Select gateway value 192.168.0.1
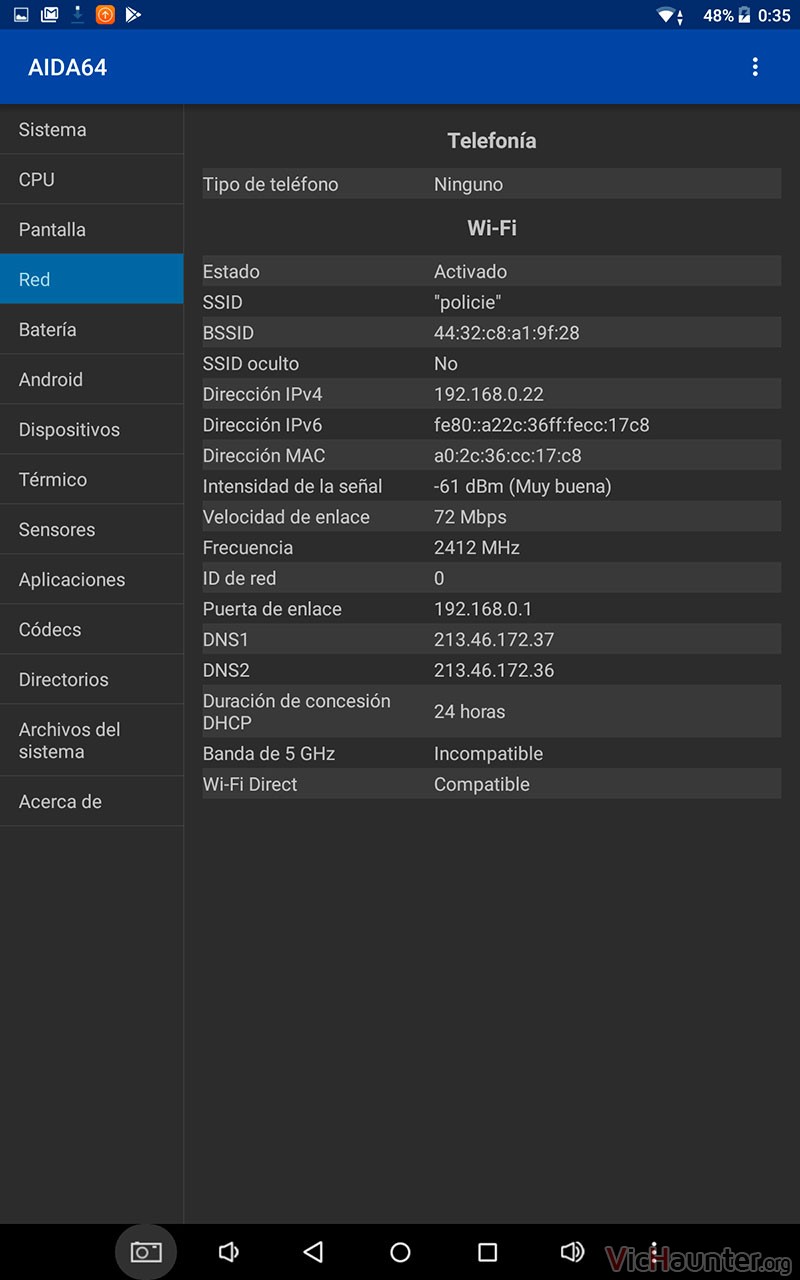800x1280 pixels. coord(483,609)
